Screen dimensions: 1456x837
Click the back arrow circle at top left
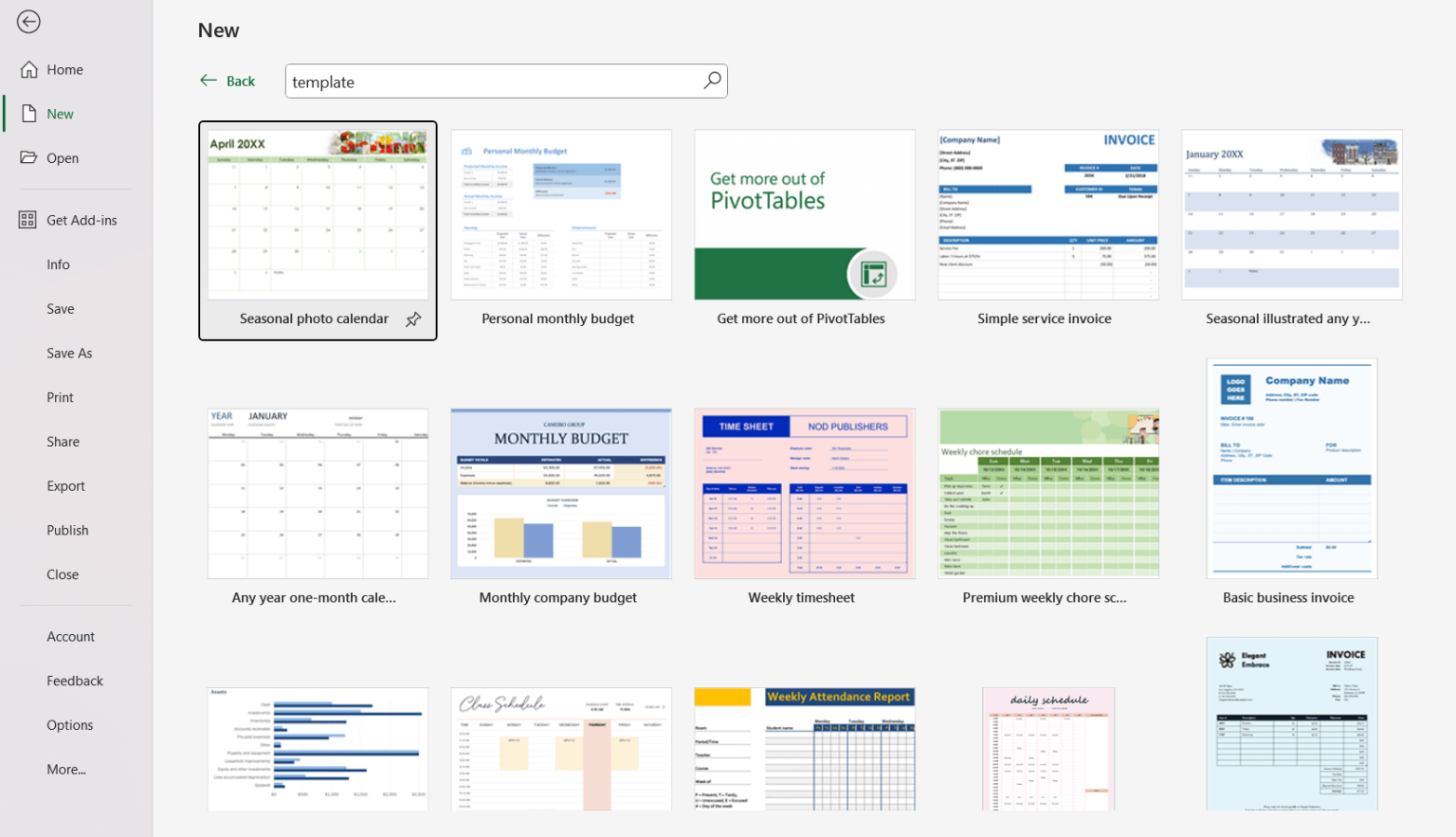[x=28, y=21]
